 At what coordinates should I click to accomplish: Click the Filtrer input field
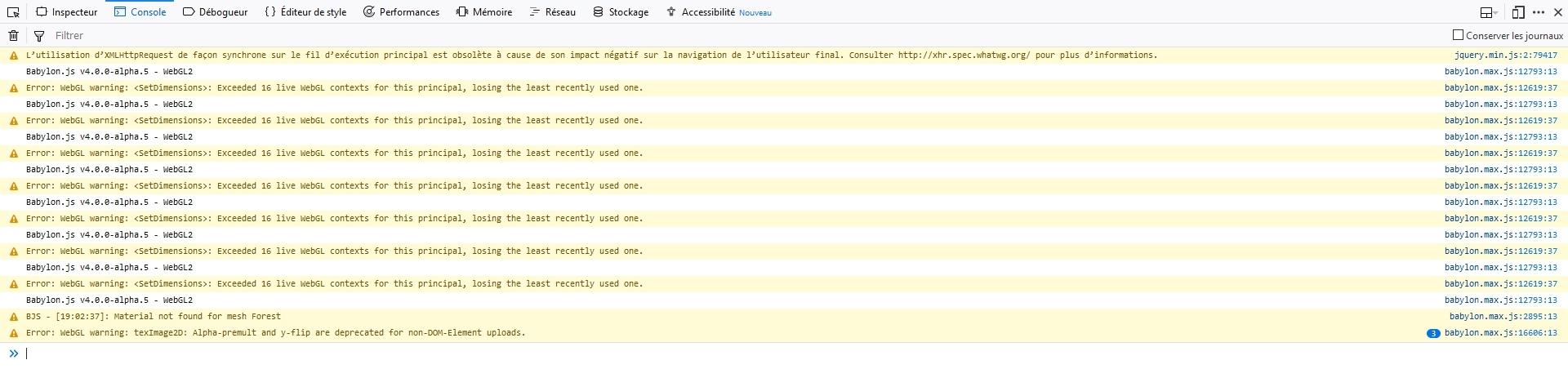735,35
